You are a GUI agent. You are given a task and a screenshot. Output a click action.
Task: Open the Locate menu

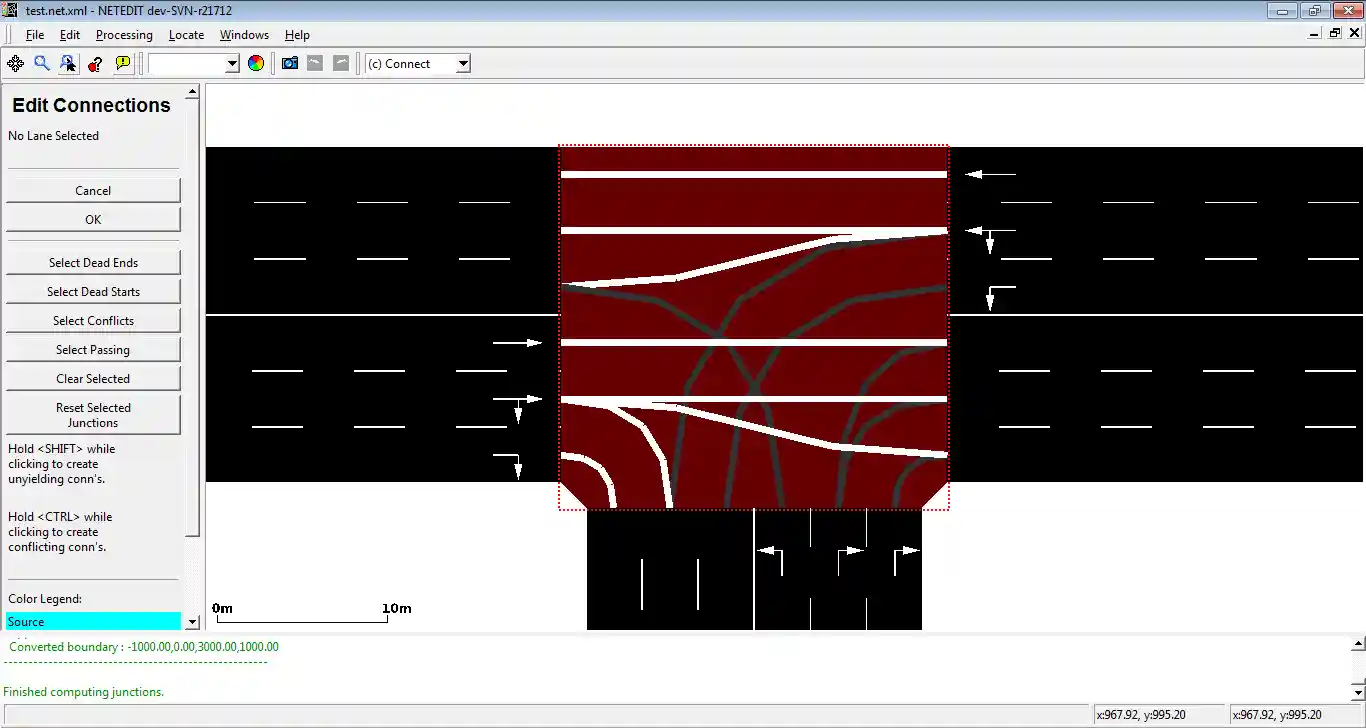[x=186, y=35]
